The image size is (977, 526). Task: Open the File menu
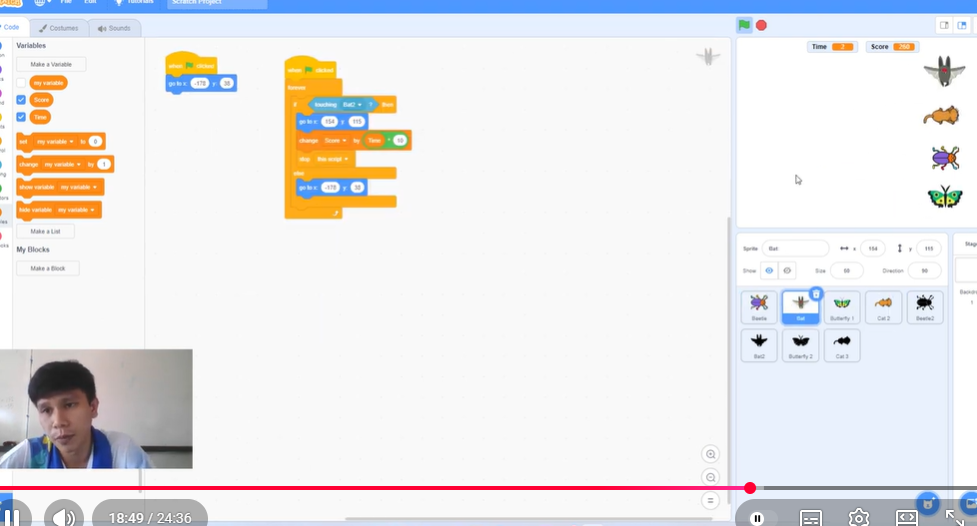tap(66, 2)
